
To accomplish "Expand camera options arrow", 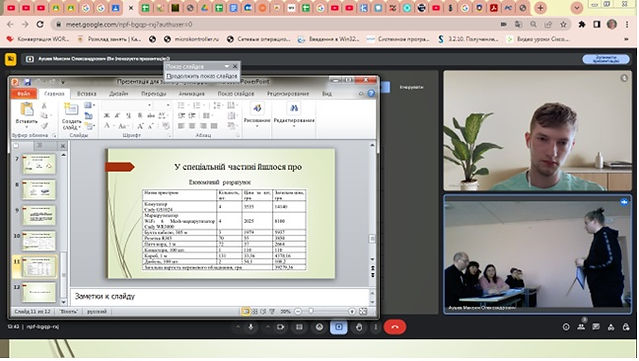I will 267,327.
